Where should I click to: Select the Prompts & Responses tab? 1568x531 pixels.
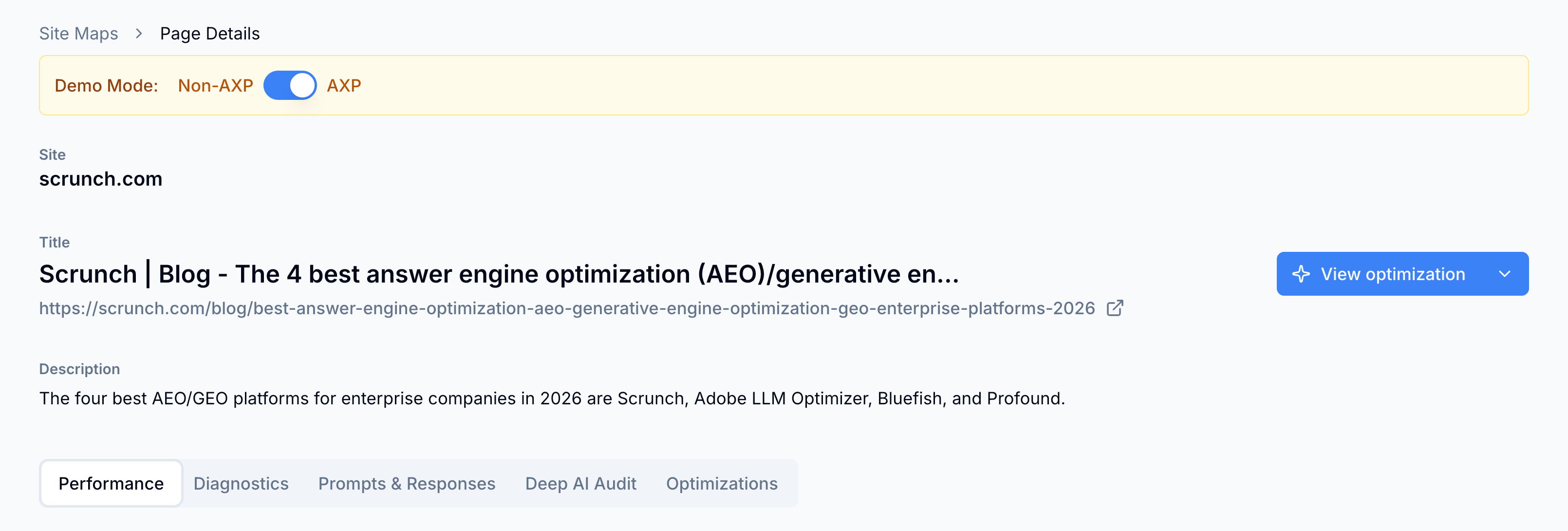[407, 483]
